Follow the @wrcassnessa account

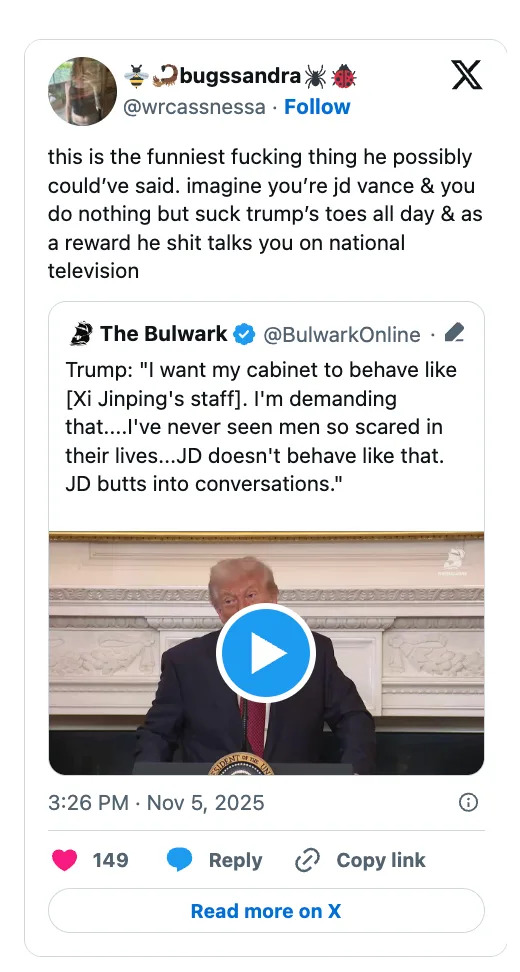(x=317, y=107)
